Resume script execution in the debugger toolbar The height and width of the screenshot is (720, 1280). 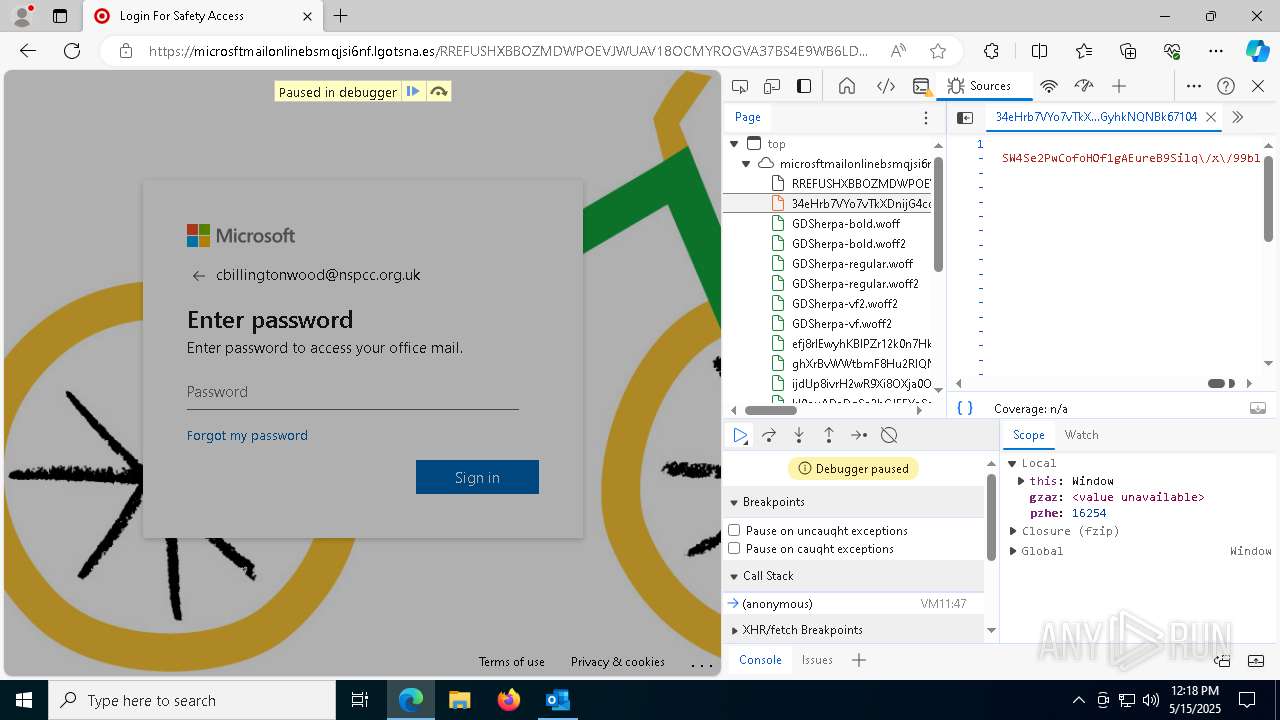pos(739,435)
